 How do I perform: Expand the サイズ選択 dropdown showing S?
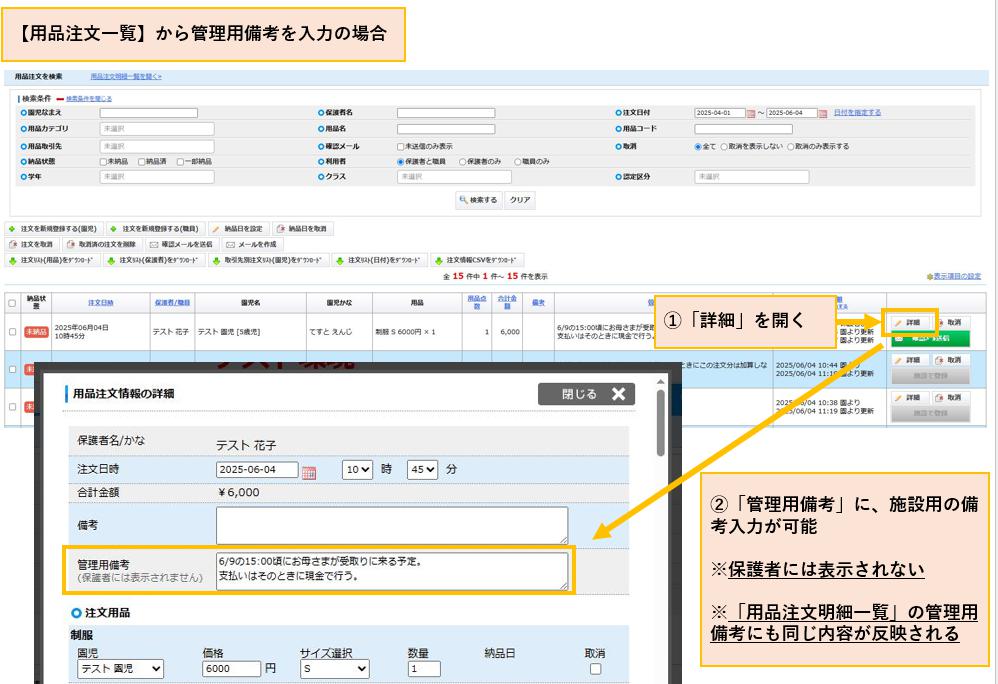(x=334, y=669)
